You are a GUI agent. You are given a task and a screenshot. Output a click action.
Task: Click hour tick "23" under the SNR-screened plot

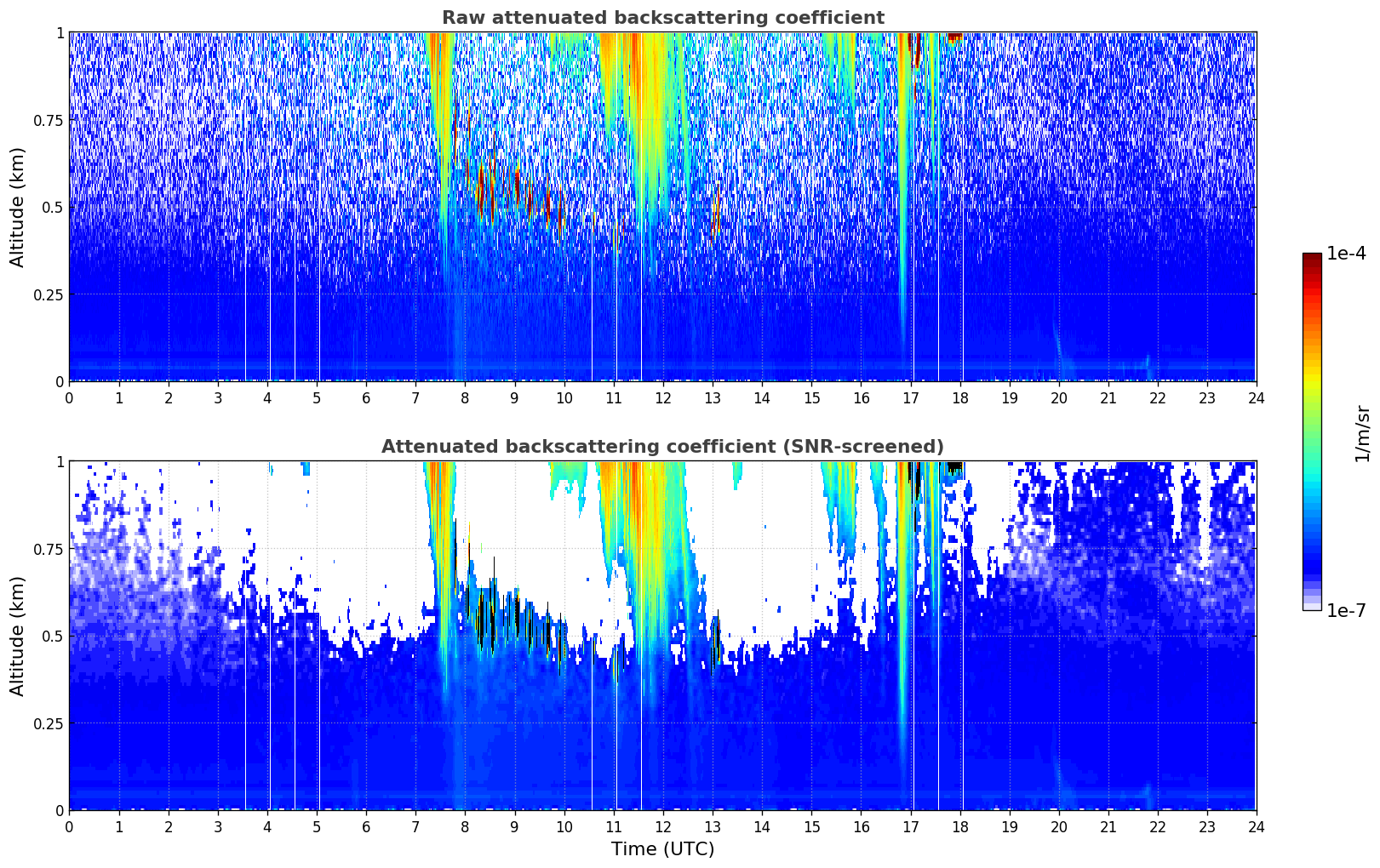[x=1207, y=826]
